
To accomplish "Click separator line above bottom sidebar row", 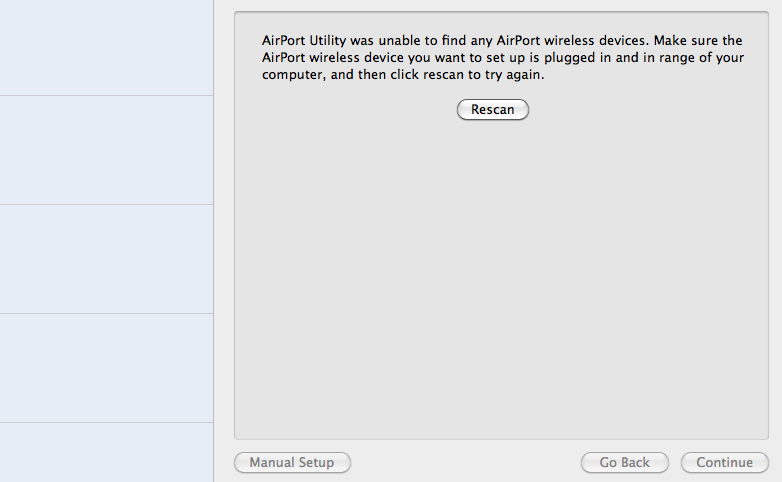I will 106,423.
